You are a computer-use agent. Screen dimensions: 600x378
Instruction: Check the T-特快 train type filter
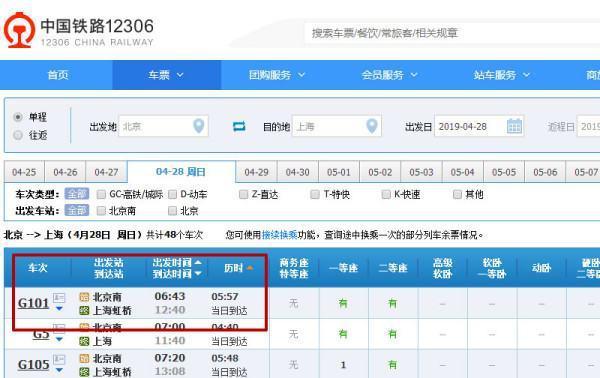315,194
